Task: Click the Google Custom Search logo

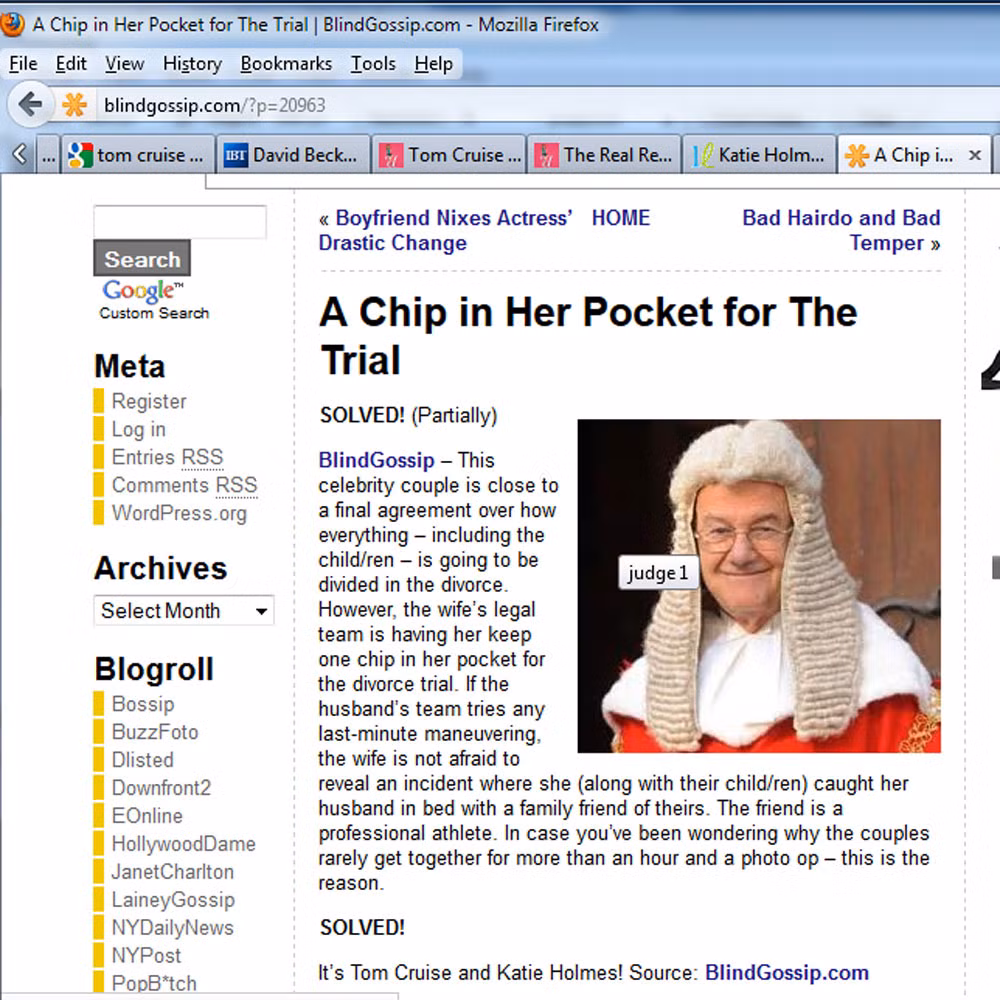Action: click(154, 300)
